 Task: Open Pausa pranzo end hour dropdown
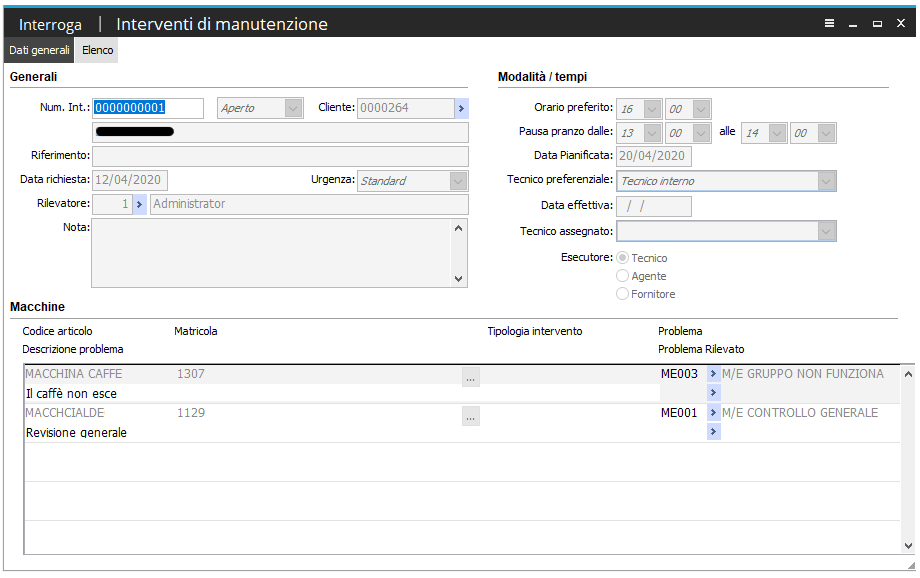pyautogui.click(x=777, y=133)
